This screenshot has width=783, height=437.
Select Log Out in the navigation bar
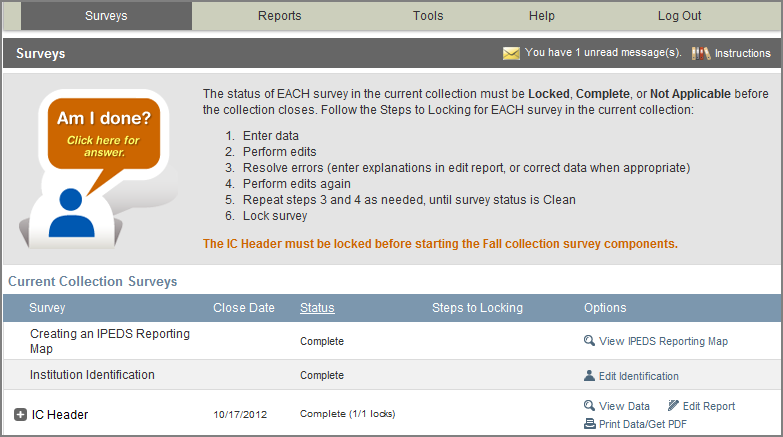pyautogui.click(x=679, y=16)
